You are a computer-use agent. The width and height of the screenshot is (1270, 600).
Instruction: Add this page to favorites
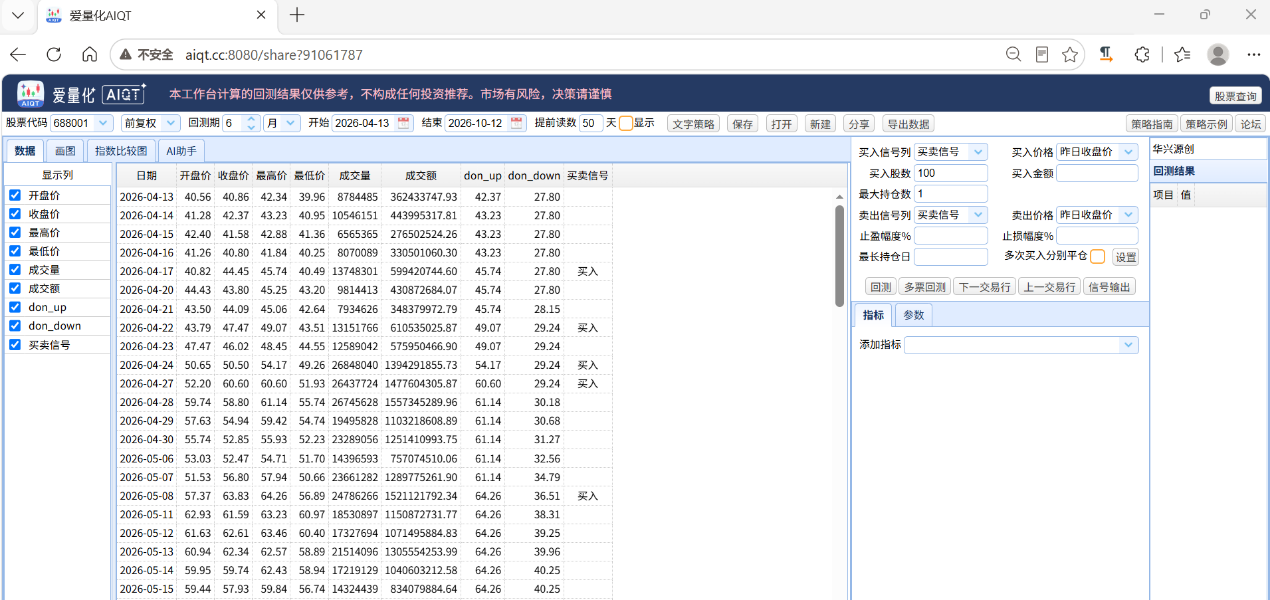(x=1070, y=54)
